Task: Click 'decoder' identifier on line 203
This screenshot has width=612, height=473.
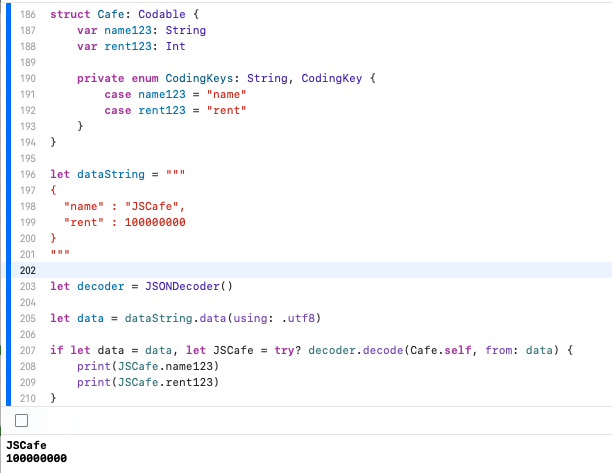Action: tap(101, 286)
